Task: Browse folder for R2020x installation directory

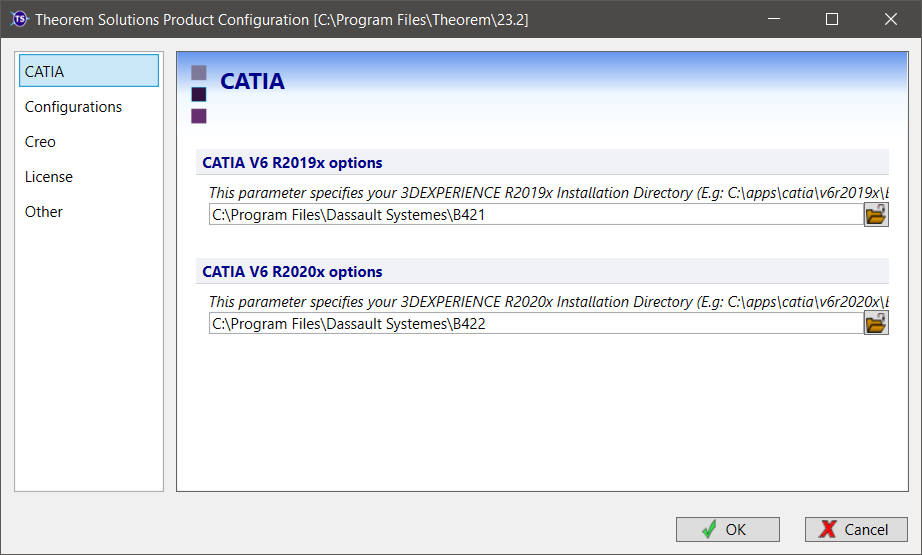Action: click(x=876, y=323)
